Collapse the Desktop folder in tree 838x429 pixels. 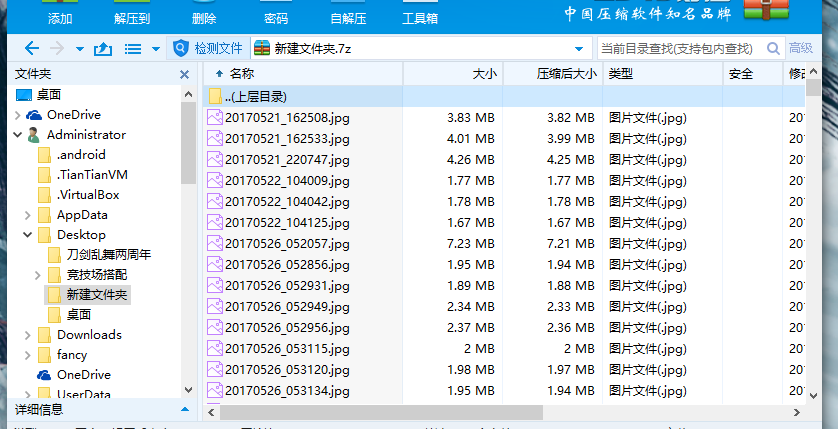pos(19,235)
